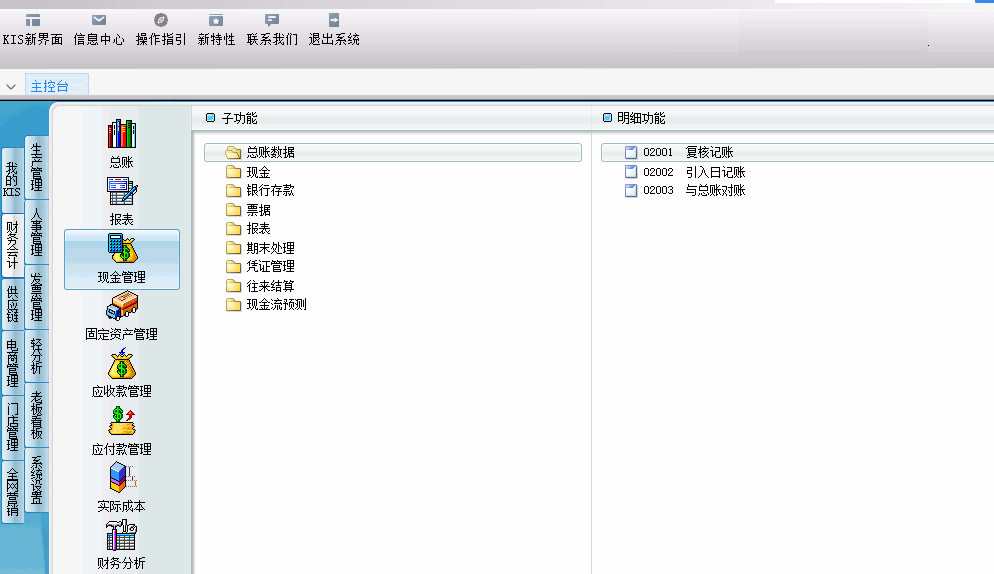Open the 应付款管理 module
994x574 pixels.
click(121, 422)
